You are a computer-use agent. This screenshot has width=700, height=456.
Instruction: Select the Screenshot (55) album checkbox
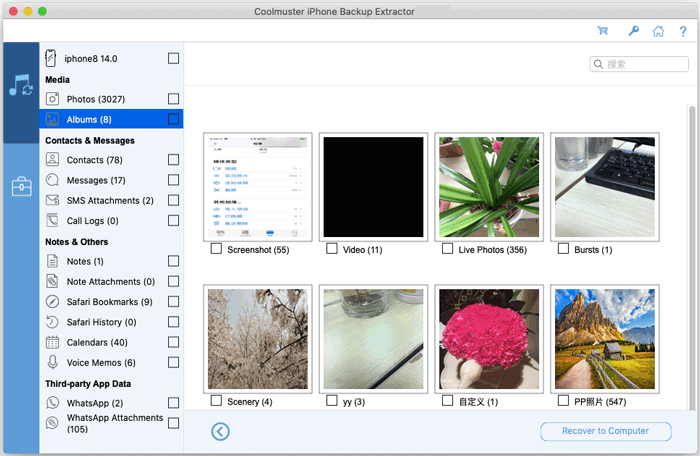click(x=216, y=249)
